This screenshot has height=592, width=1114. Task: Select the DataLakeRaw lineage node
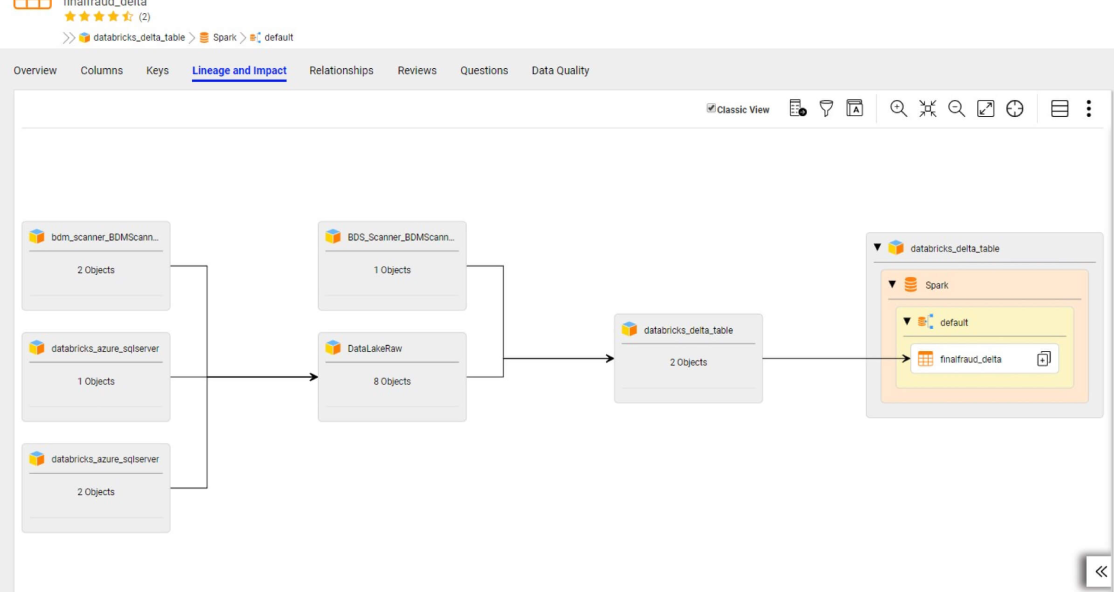click(x=392, y=376)
